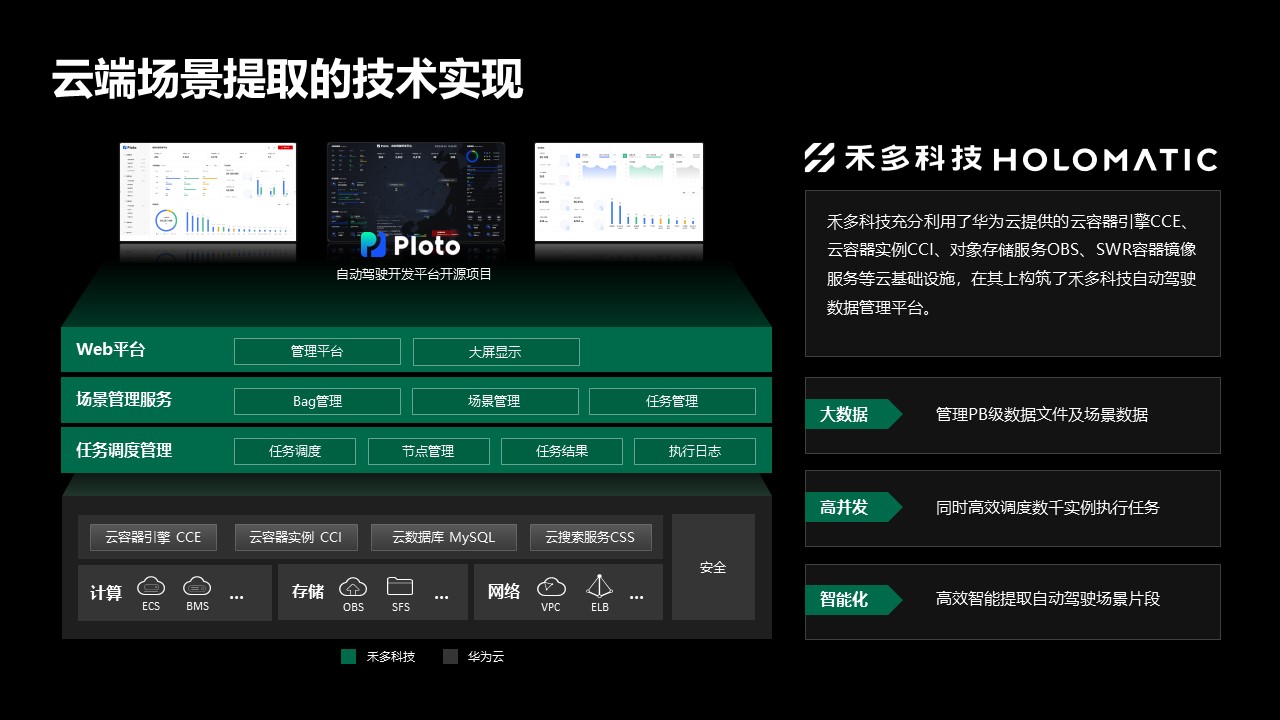The height and width of the screenshot is (720, 1280).
Task: Click the 智能化 green tag
Action: click(x=854, y=600)
